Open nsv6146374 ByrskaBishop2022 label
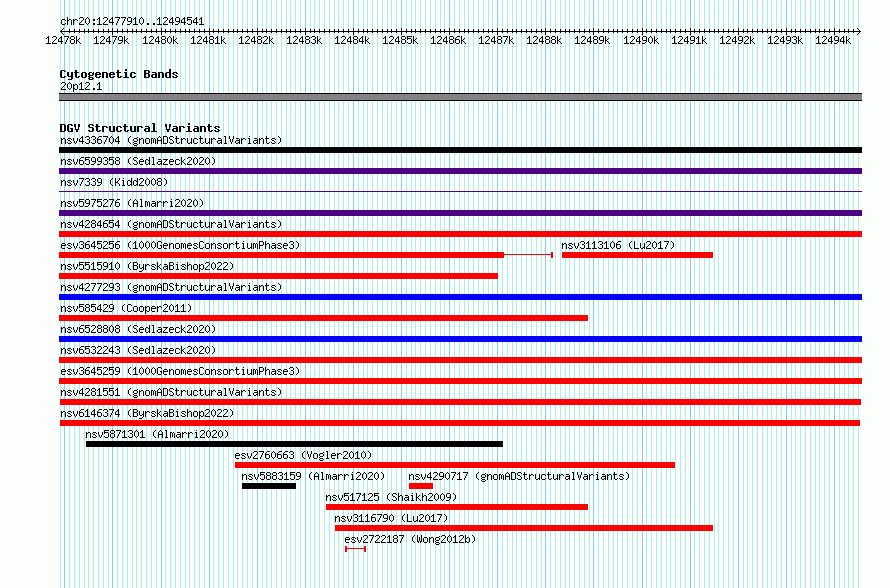Viewport: 890px width, 588px height. [147, 413]
